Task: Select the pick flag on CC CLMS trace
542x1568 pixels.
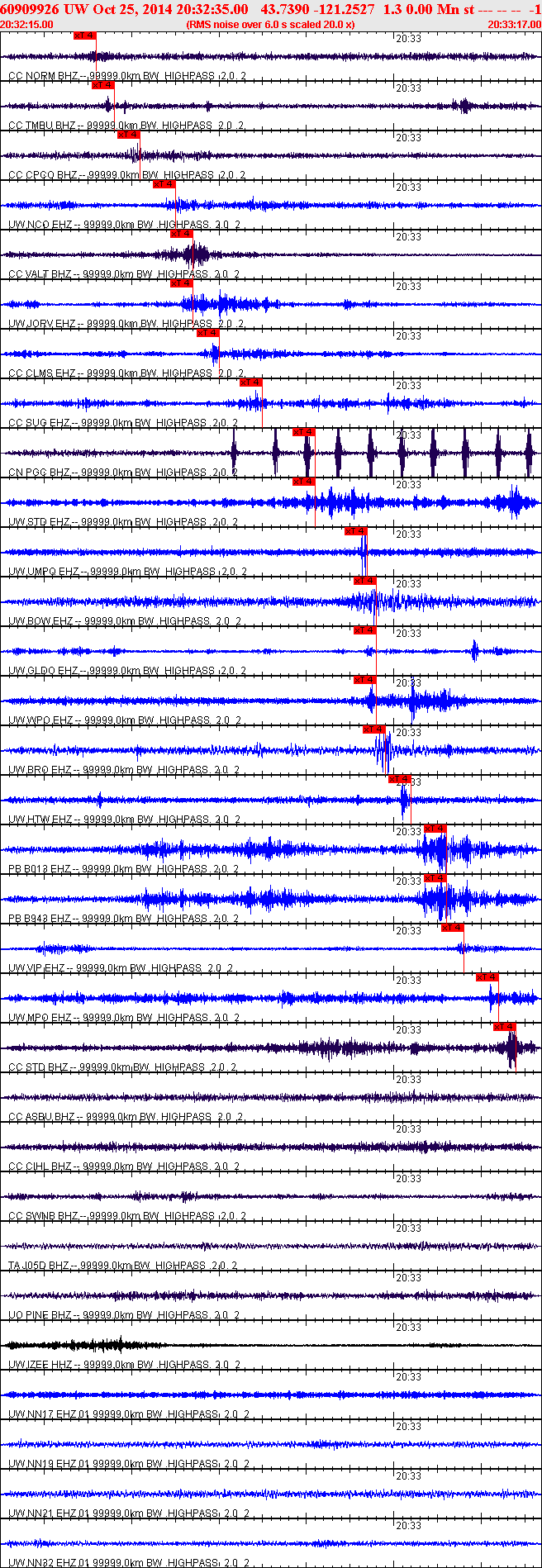Action: (x=208, y=333)
